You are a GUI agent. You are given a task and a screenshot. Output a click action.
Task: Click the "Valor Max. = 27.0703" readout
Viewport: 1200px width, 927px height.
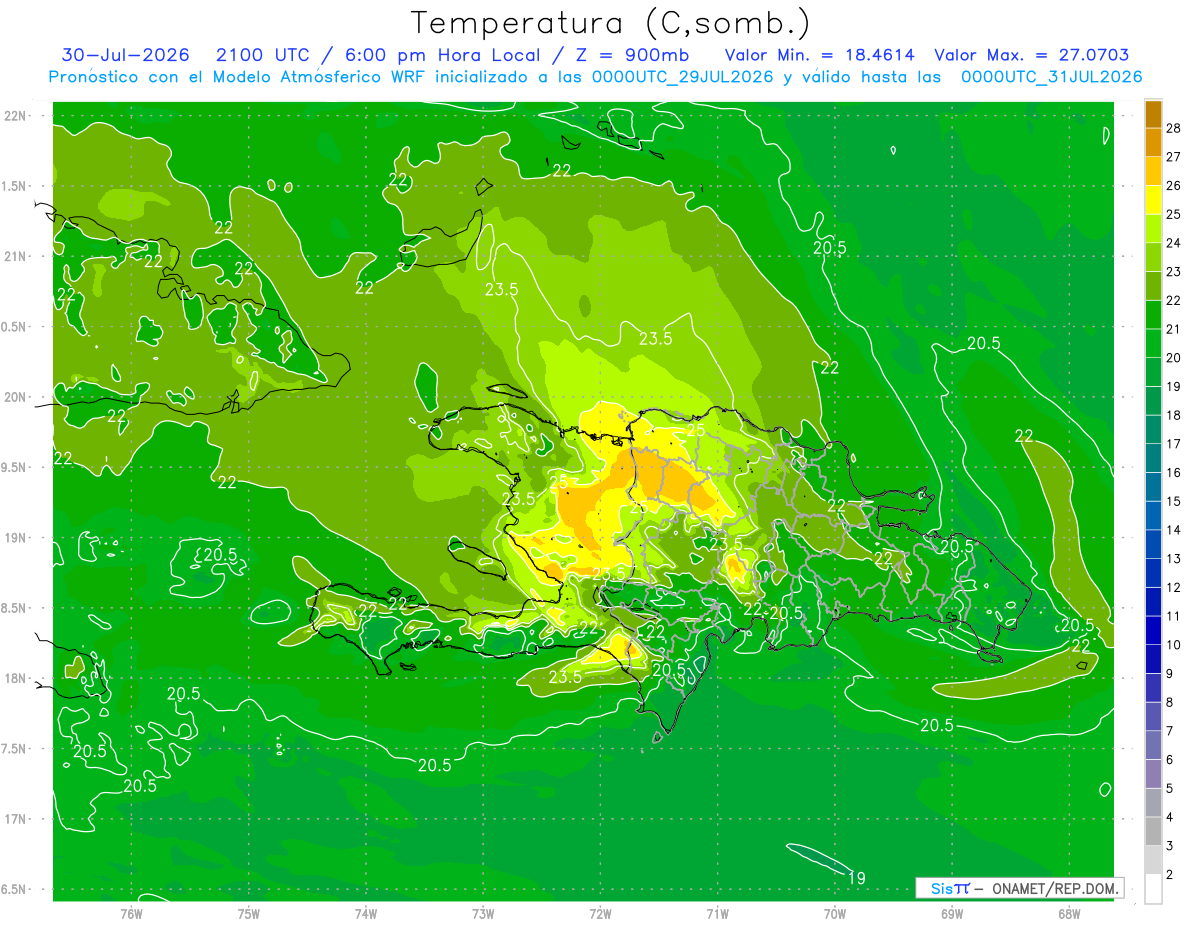tap(1032, 55)
